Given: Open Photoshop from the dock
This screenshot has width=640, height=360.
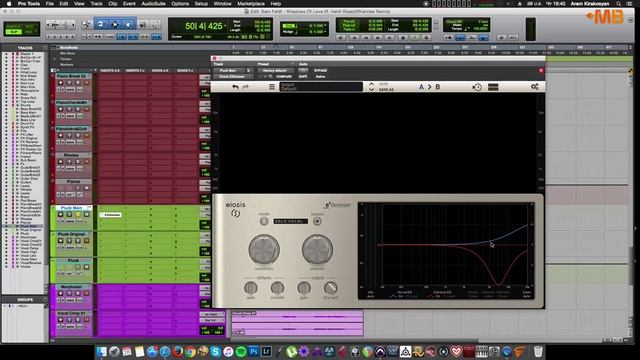Looking at the screenshot, I should 253,351.
